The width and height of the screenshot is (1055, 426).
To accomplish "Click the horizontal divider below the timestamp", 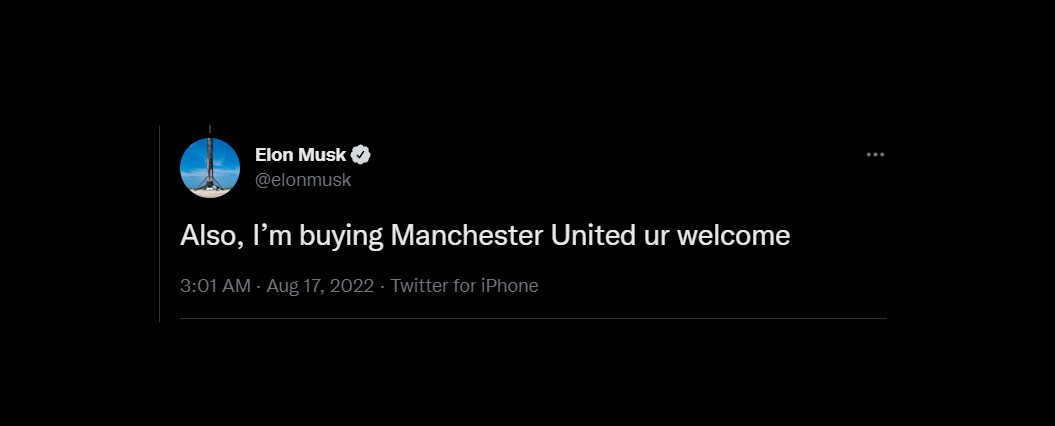I will click(x=533, y=318).
